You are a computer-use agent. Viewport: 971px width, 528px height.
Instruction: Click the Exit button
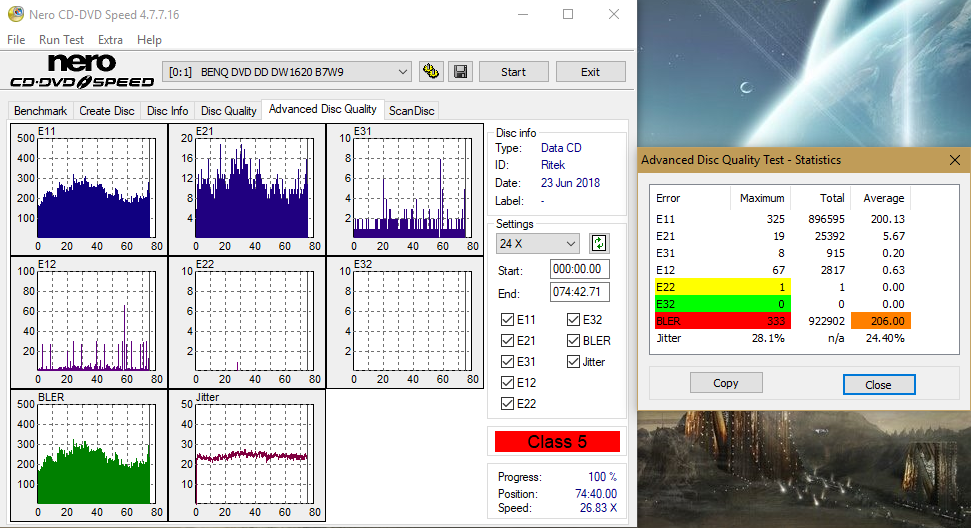(590, 72)
